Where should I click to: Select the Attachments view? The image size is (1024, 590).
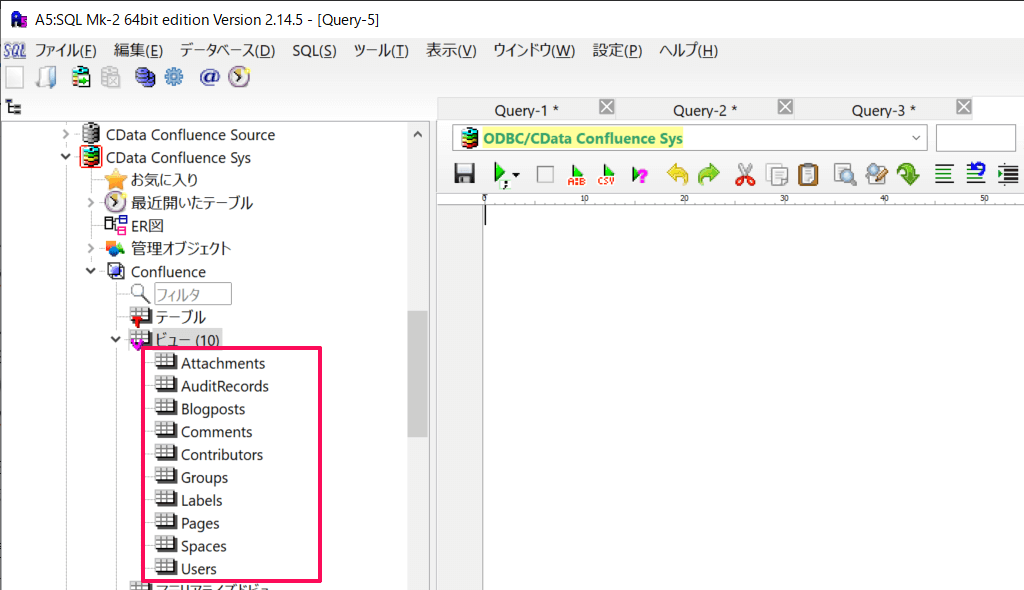pyautogui.click(x=223, y=363)
